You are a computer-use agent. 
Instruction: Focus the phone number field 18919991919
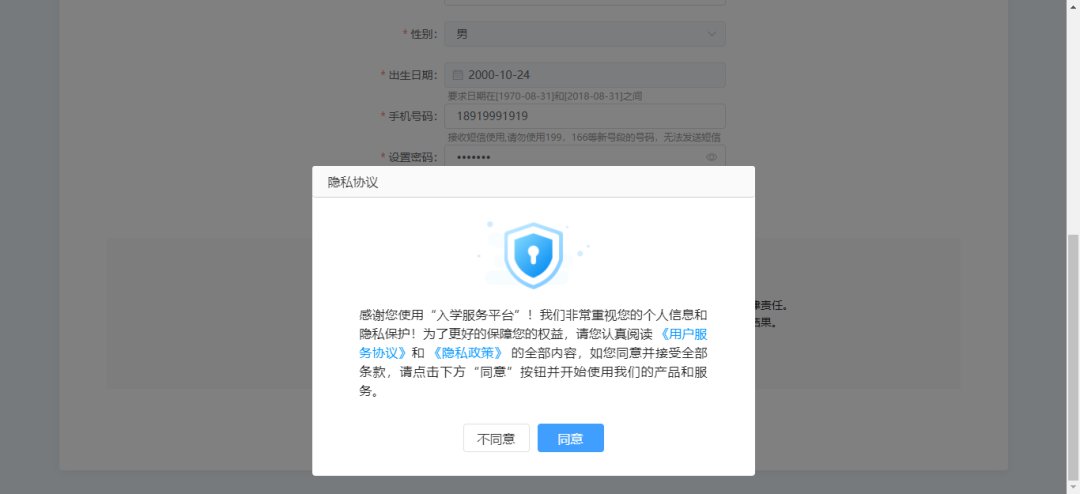pyautogui.click(x=585, y=116)
